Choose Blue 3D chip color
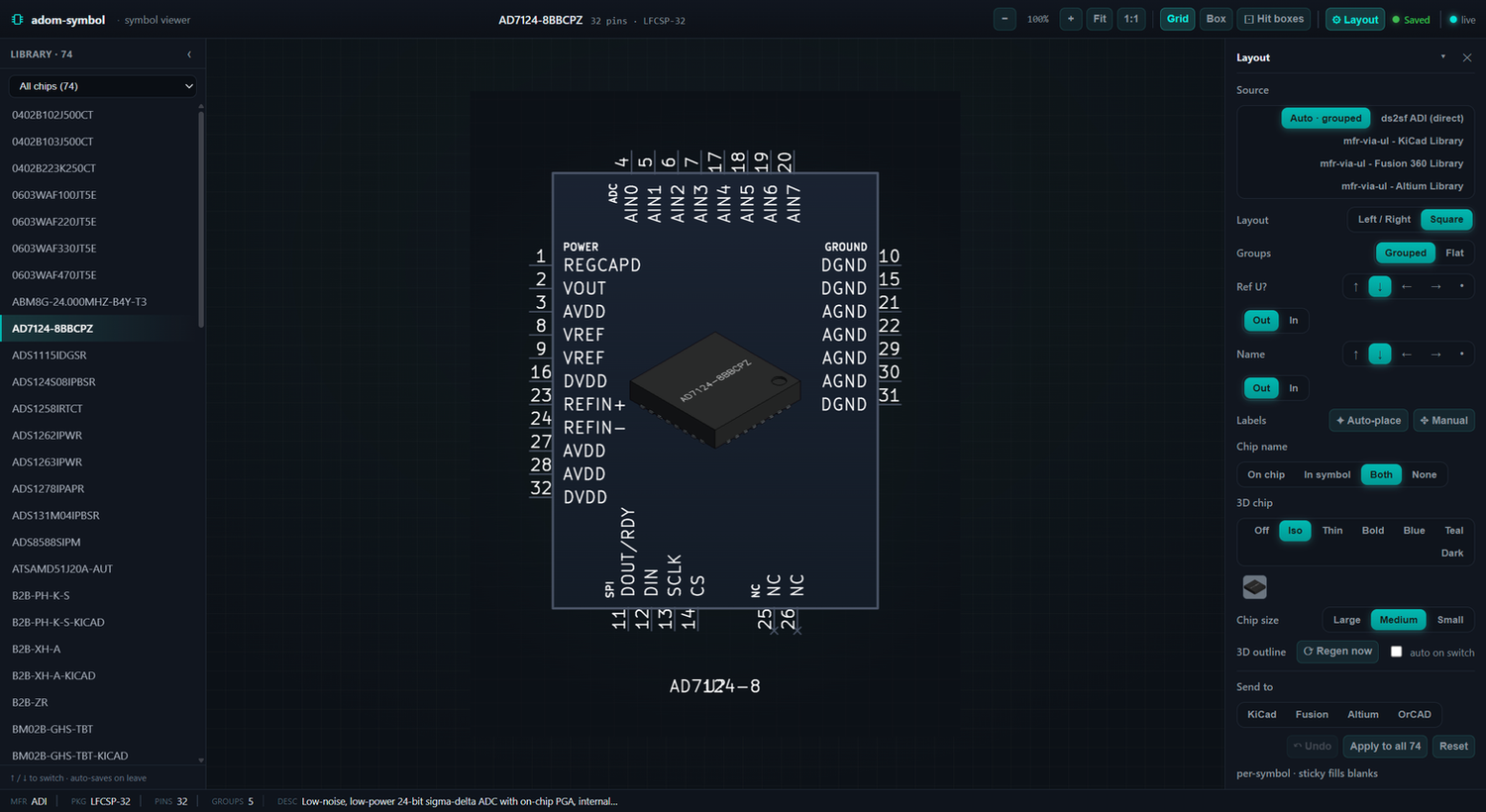Screen dimensions: 1486x812 [1414, 531]
